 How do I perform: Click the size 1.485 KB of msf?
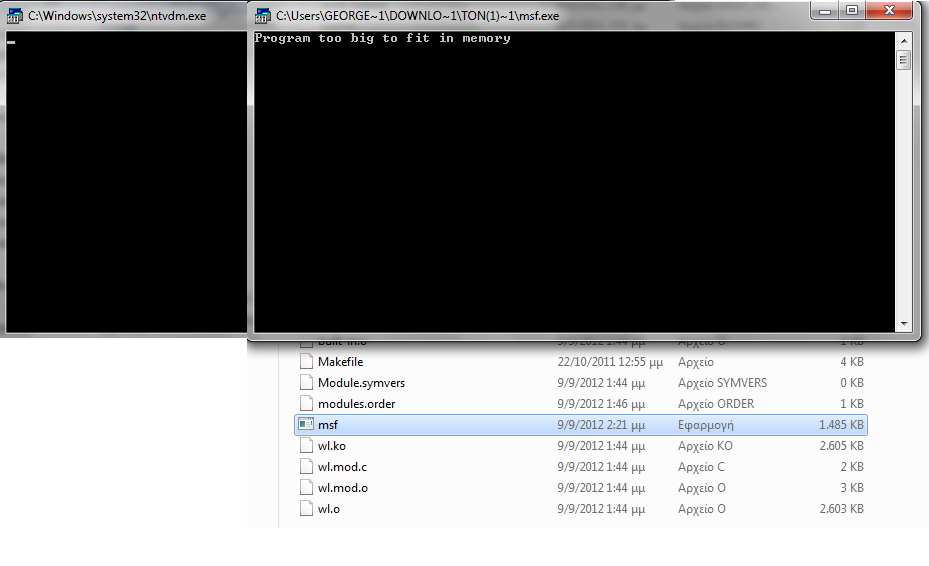pyautogui.click(x=841, y=425)
